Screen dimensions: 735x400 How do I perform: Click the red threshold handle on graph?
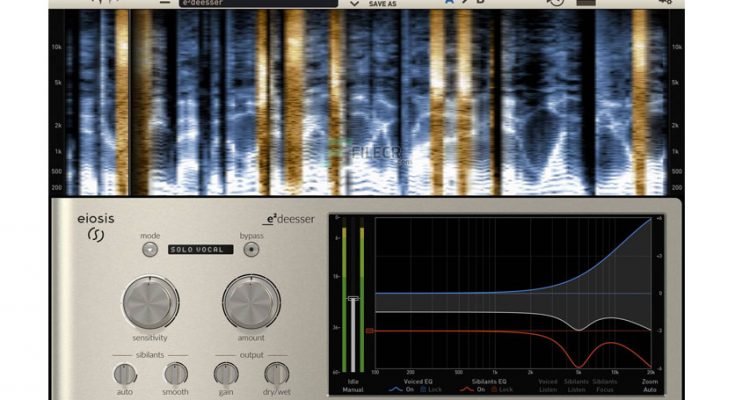point(369,330)
